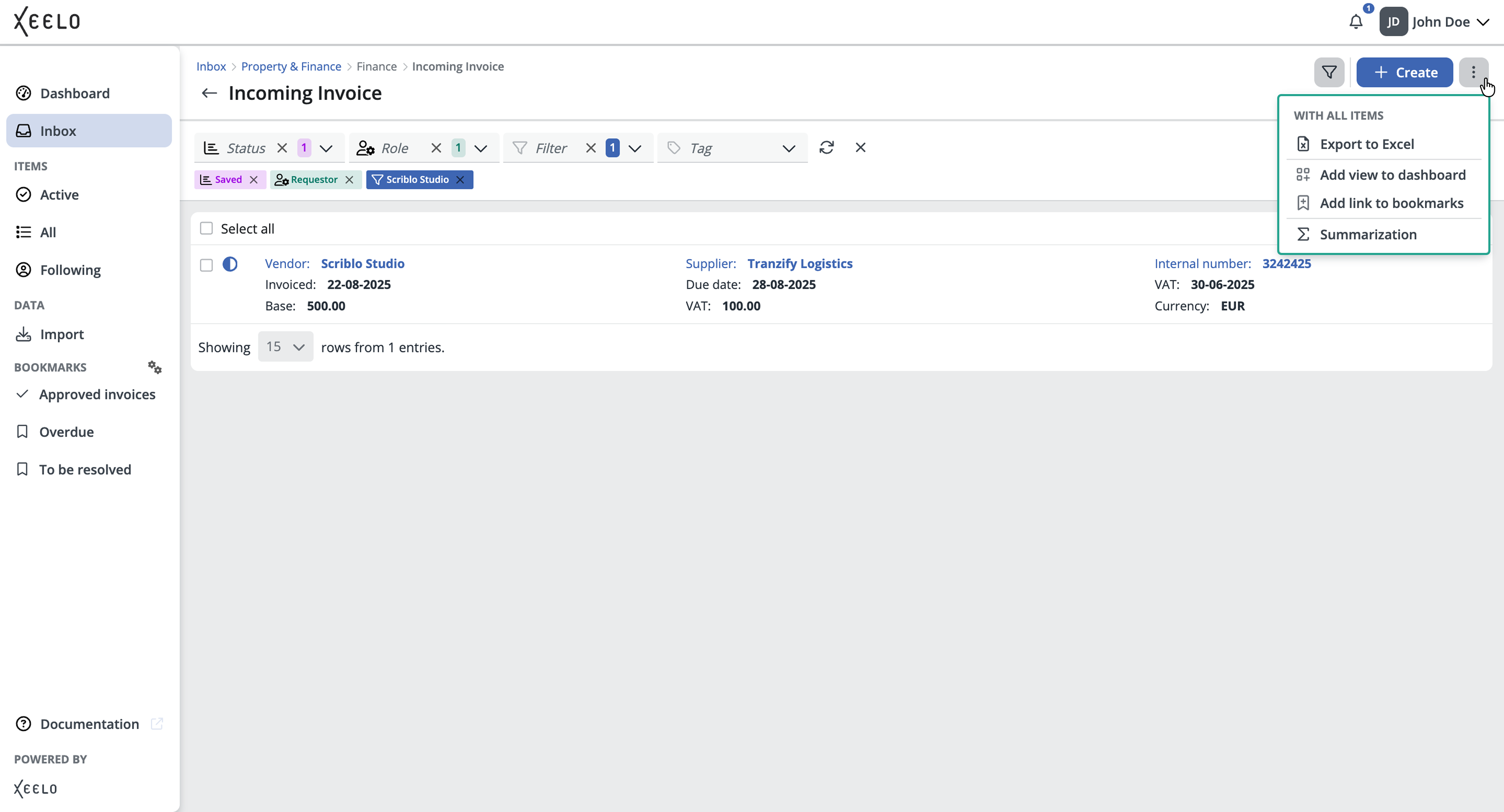Click the Export to Excel file icon
This screenshot has height=812, width=1504.
click(1303, 144)
